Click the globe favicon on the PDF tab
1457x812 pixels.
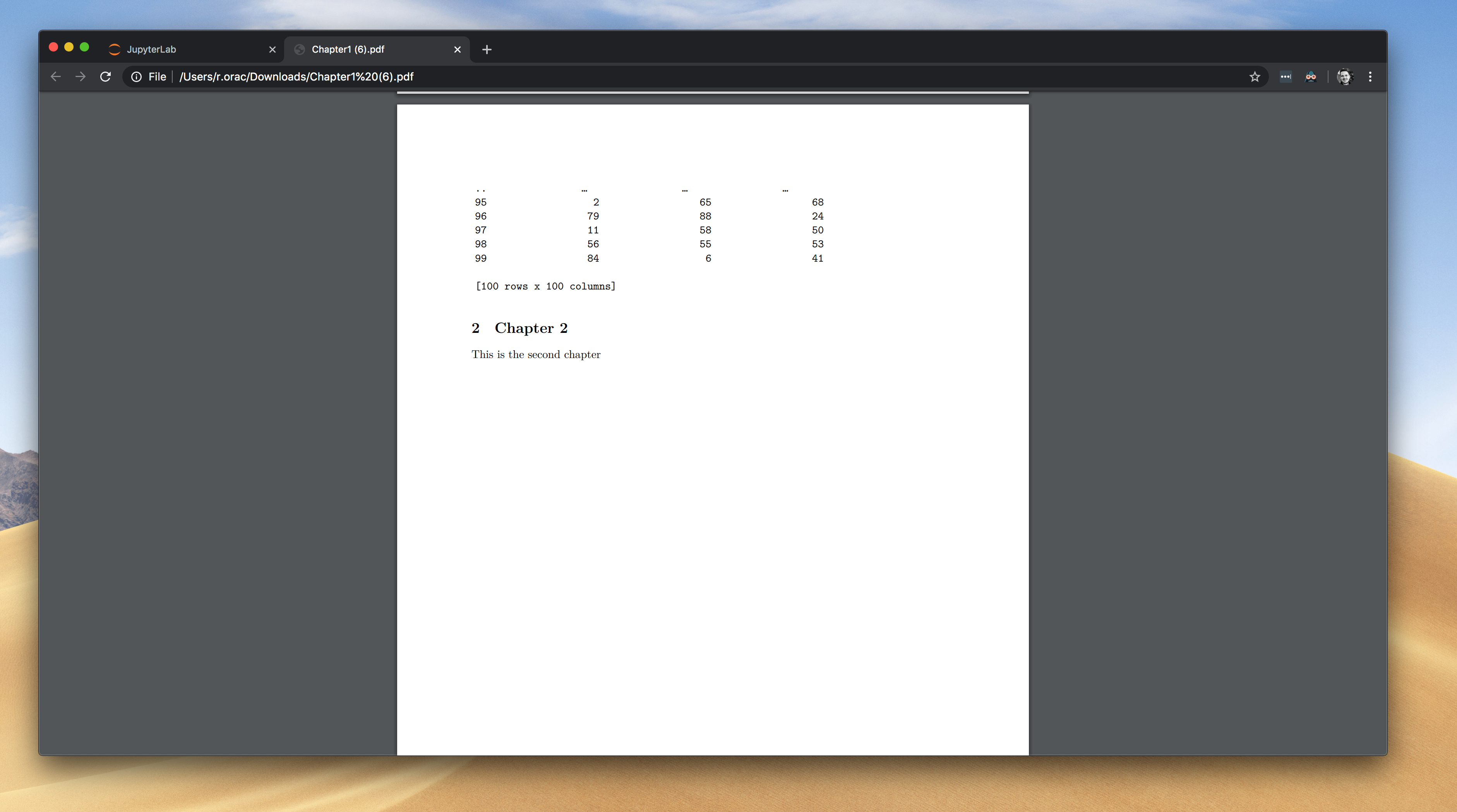(299, 49)
